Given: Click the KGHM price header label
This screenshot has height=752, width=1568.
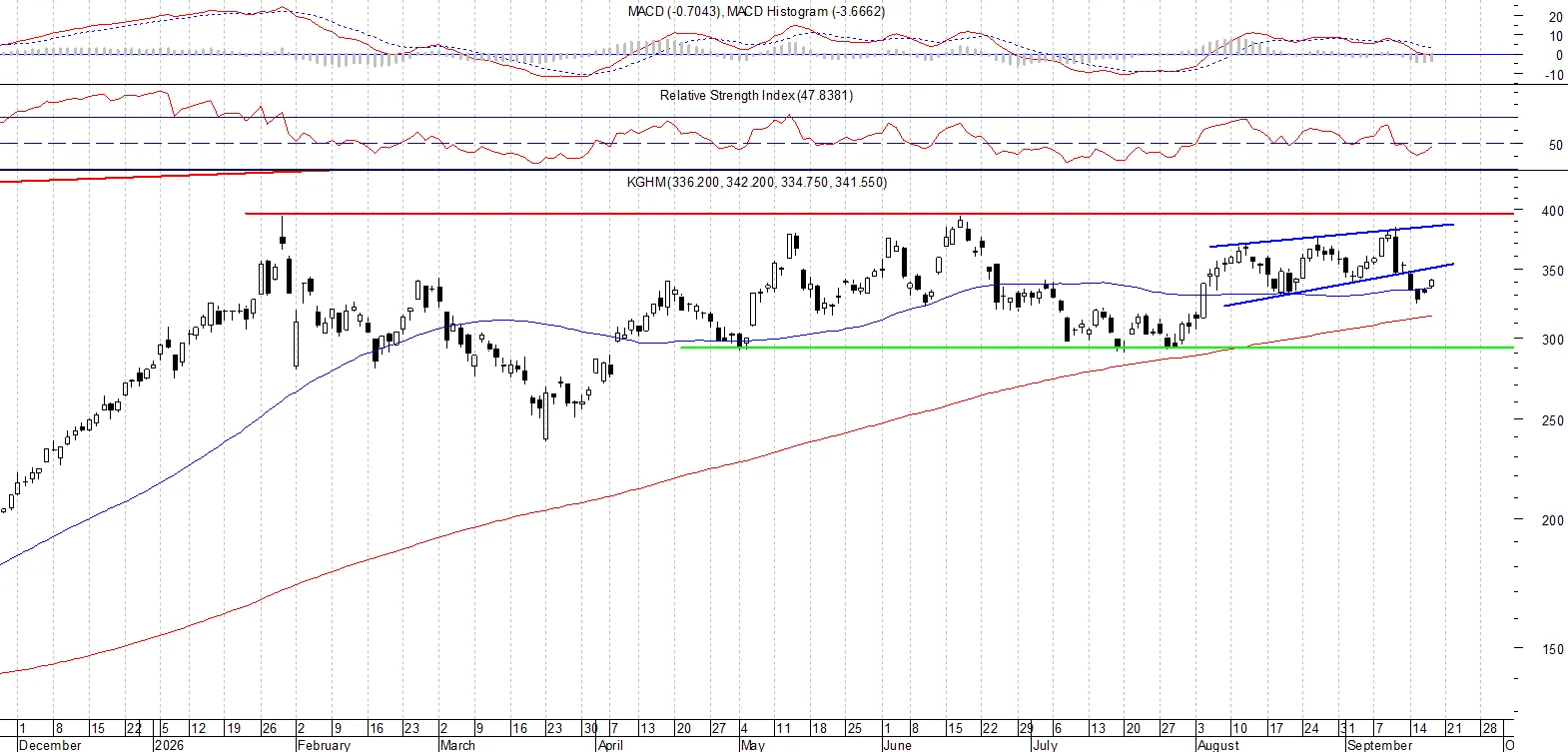Looking at the screenshot, I should point(756,182).
